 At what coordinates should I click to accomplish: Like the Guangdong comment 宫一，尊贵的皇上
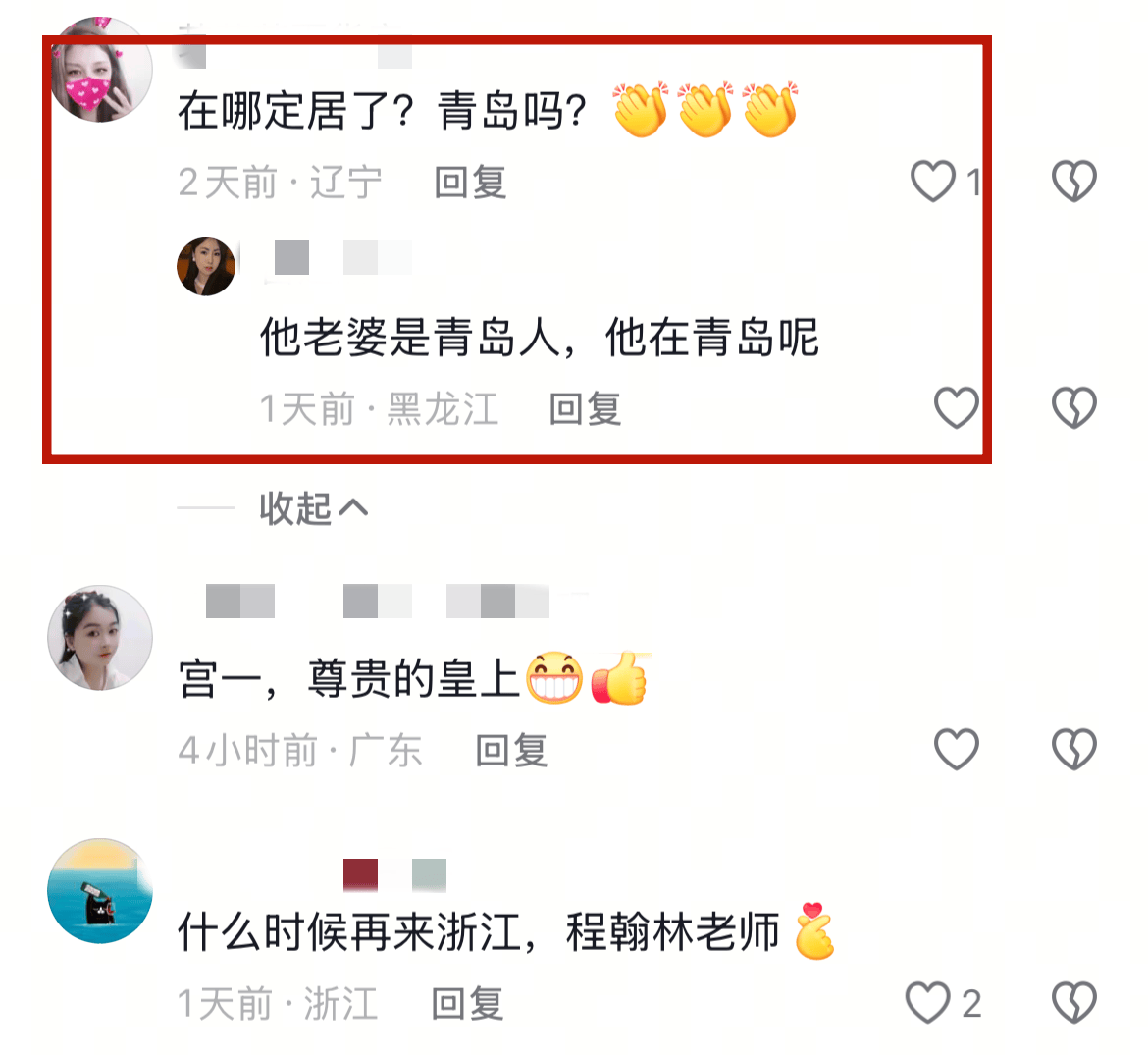pos(957,749)
